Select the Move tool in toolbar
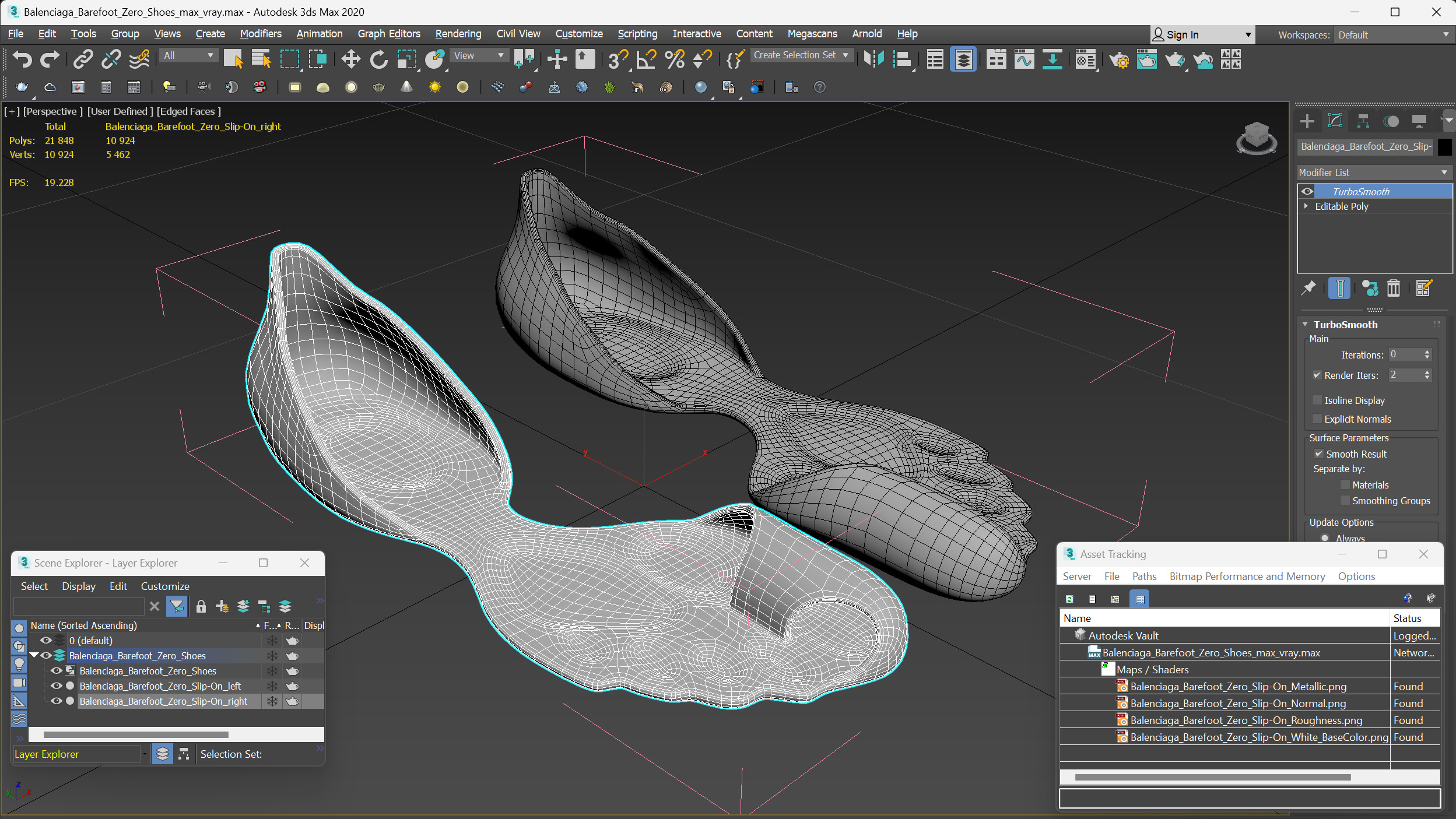Viewport: 1456px width, 819px height. click(350, 60)
